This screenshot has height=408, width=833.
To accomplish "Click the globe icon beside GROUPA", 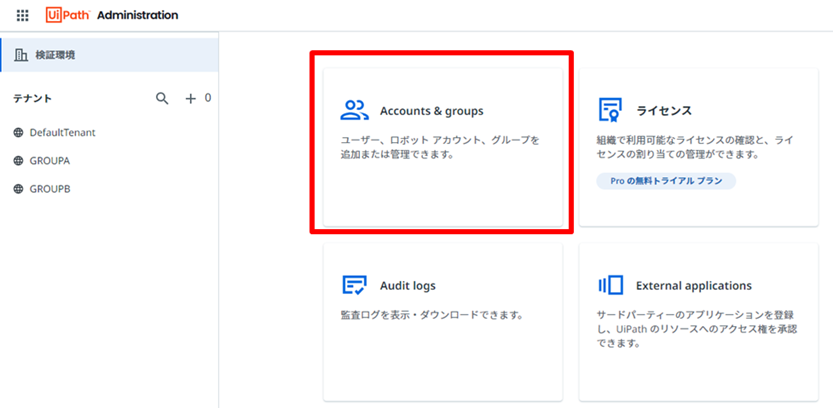I will (x=19, y=161).
